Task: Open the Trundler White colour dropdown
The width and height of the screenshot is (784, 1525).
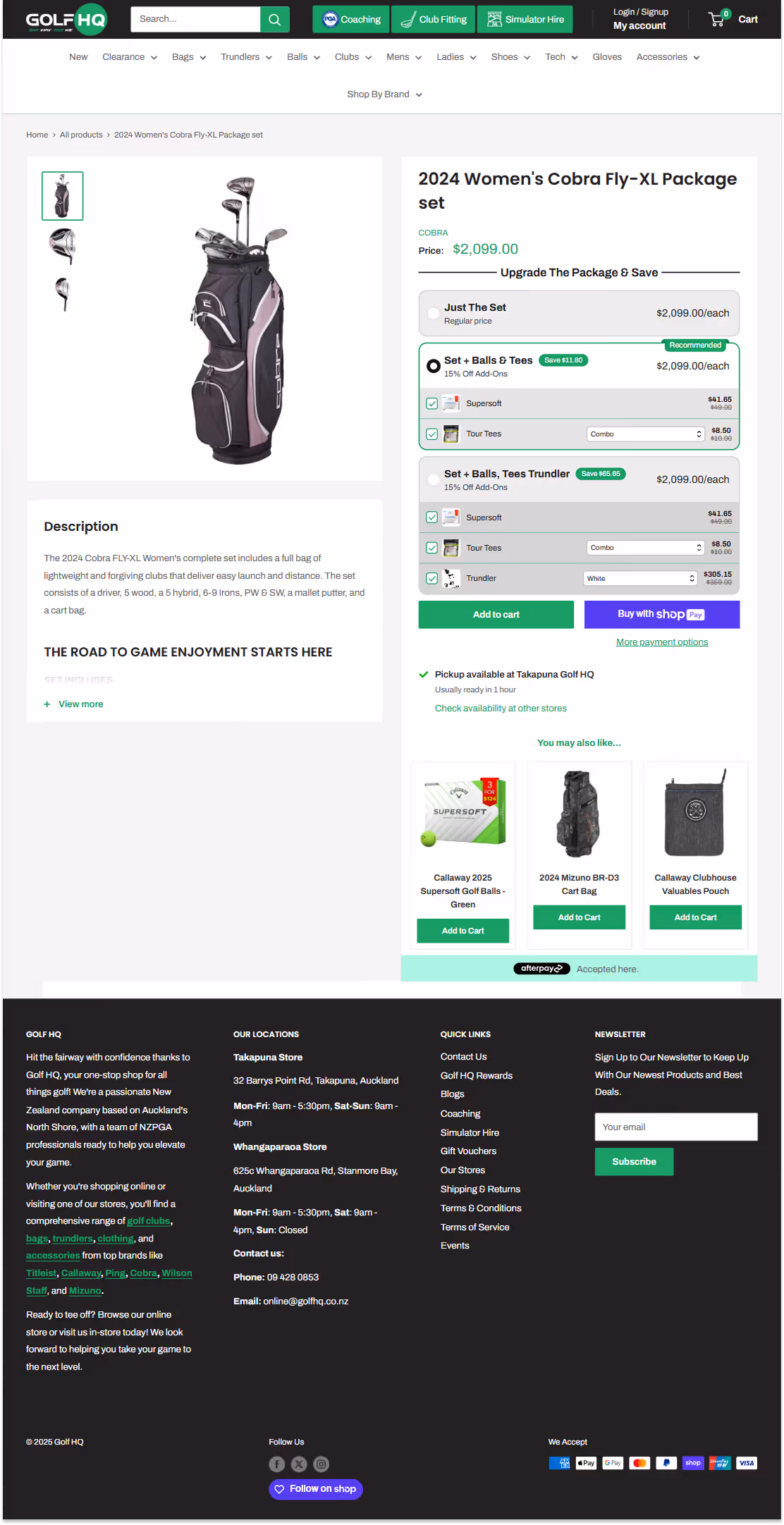Action: (x=640, y=578)
